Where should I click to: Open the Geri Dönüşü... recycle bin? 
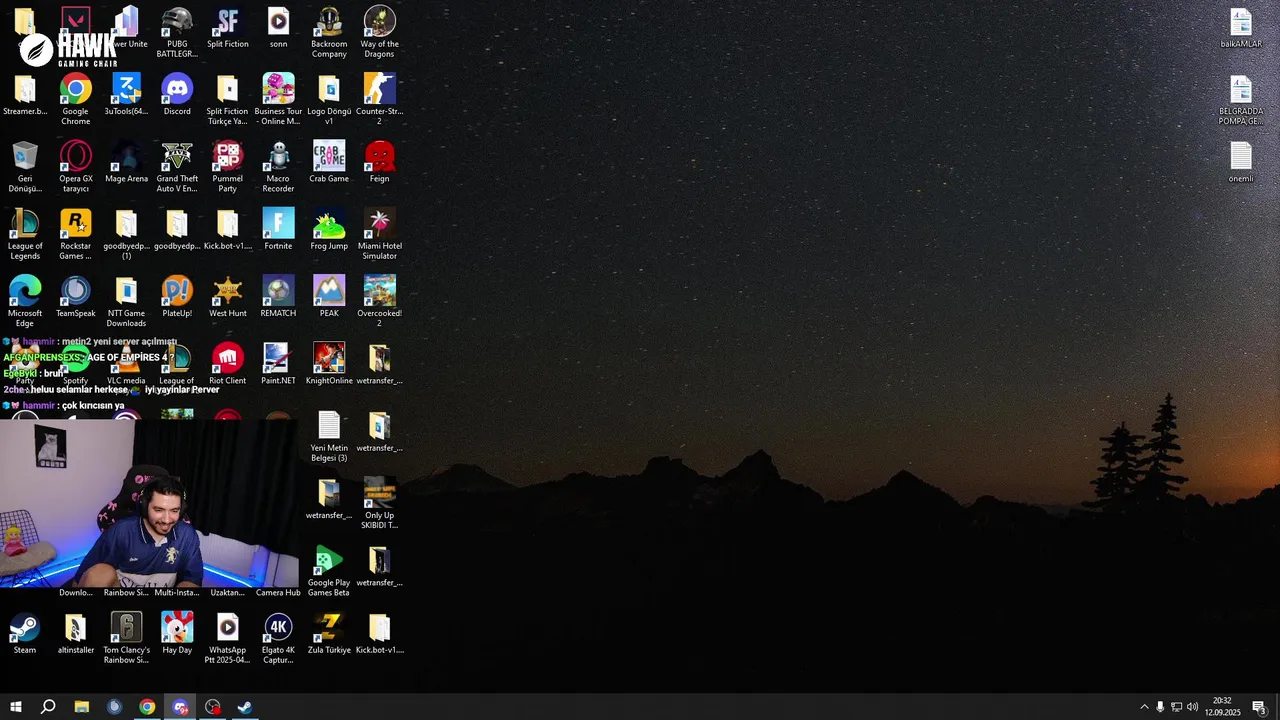(25, 166)
